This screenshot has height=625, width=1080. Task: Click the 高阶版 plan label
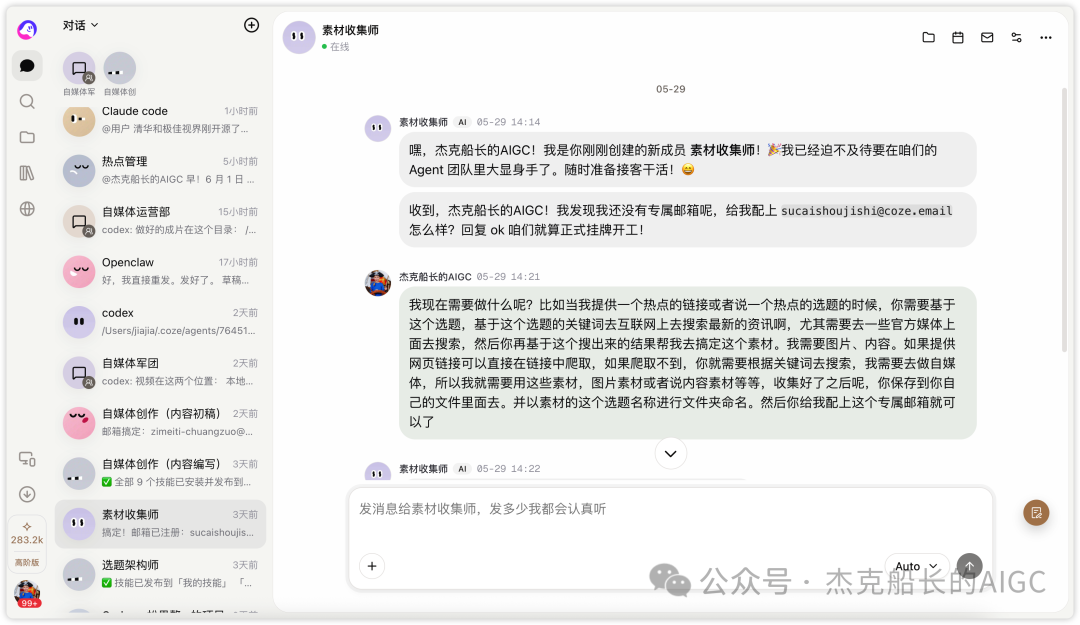27,562
